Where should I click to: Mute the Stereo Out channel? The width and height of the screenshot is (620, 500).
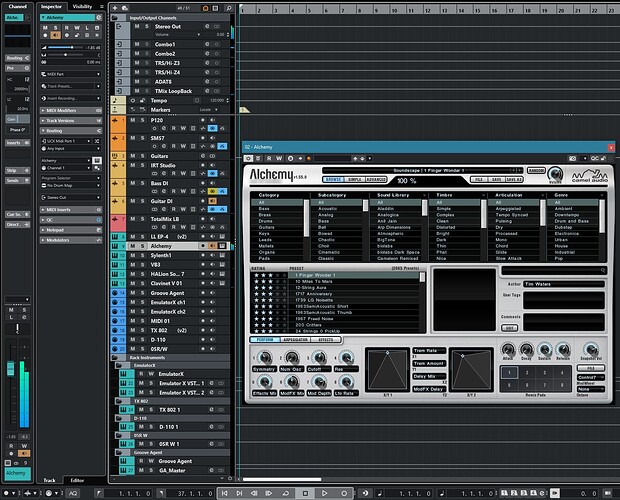(x=137, y=26)
